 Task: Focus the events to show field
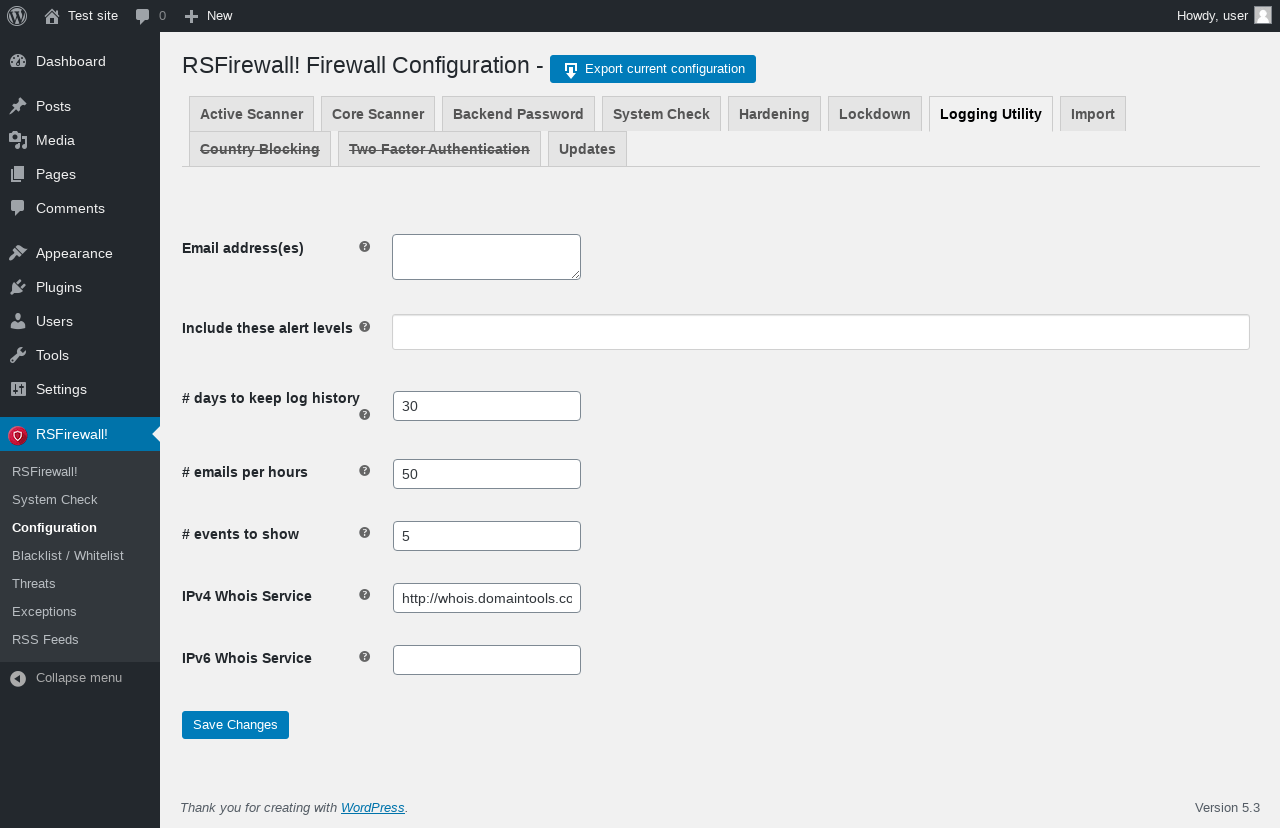pos(487,536)
